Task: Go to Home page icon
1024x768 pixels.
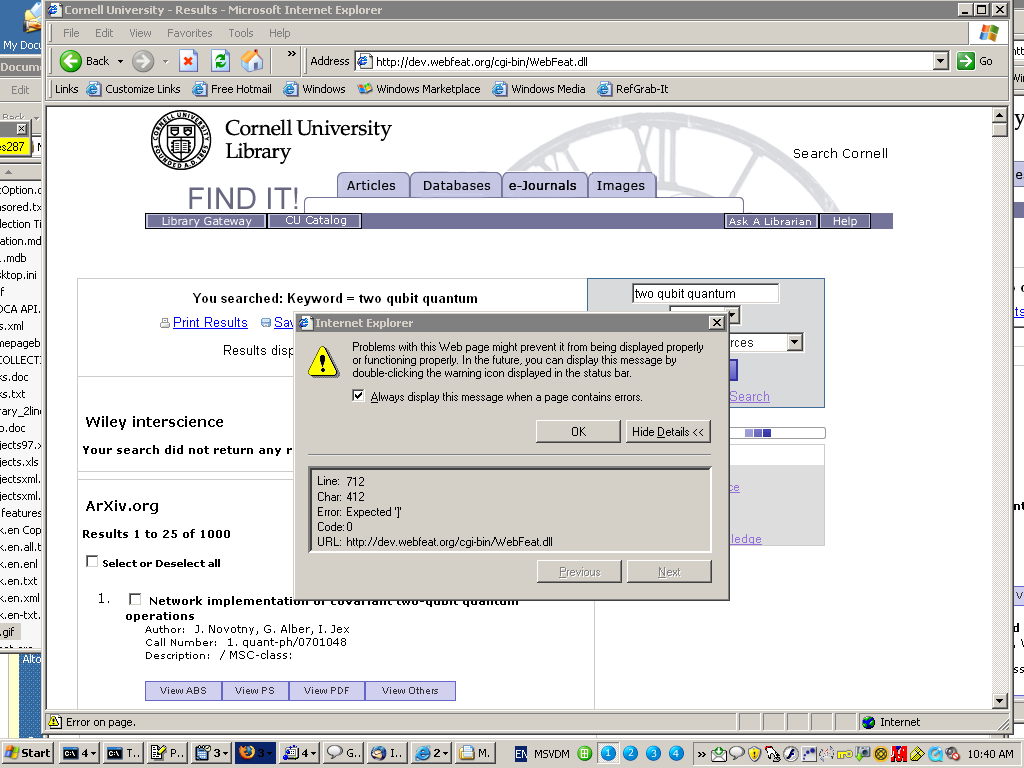Action: (252, 61)
